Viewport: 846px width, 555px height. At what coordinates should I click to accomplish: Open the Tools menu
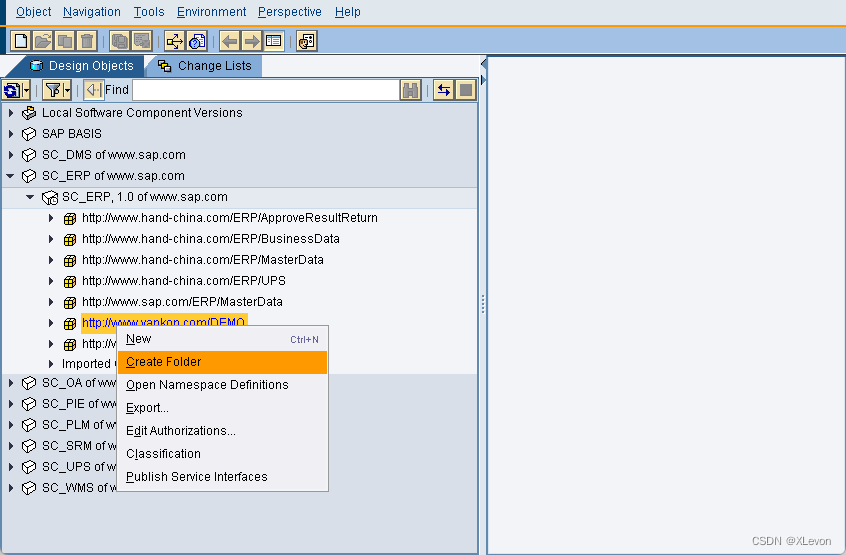click(149, 12)
